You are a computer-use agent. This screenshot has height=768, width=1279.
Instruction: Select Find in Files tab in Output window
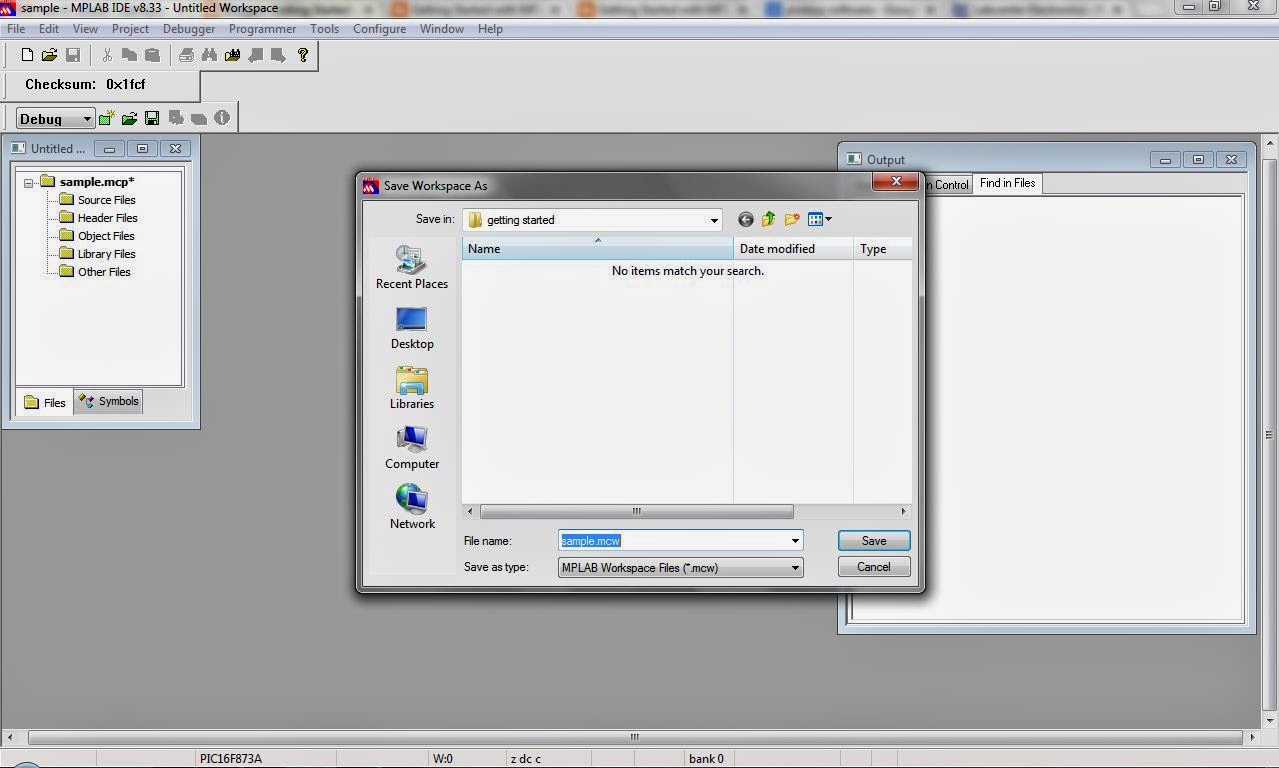click(1007, 183)
